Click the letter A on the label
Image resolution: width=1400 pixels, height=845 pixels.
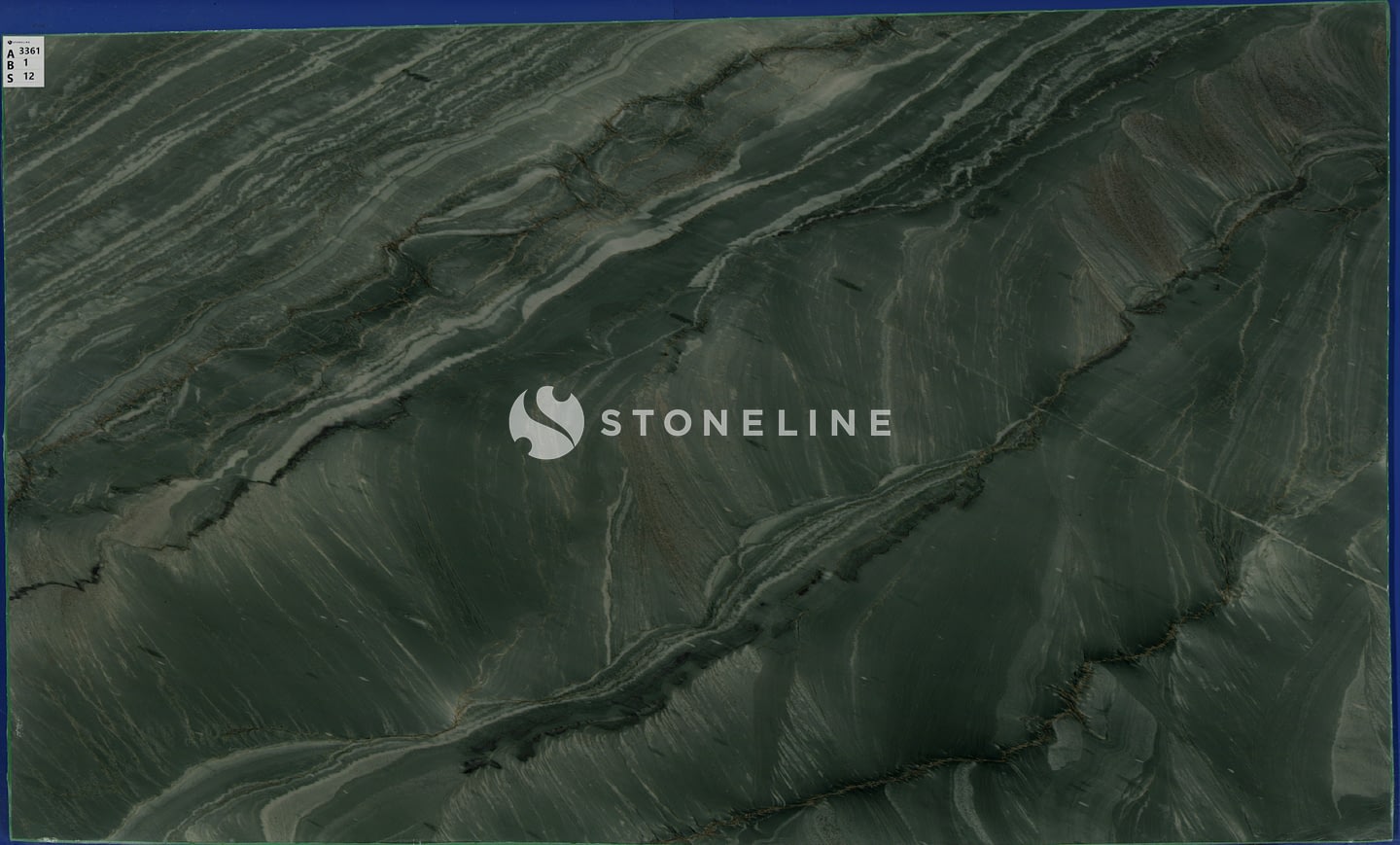[x=11, y=54]
